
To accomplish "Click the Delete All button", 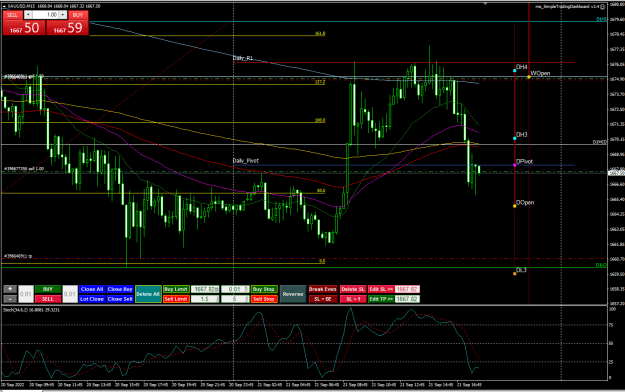I will (x=148, y=294).
